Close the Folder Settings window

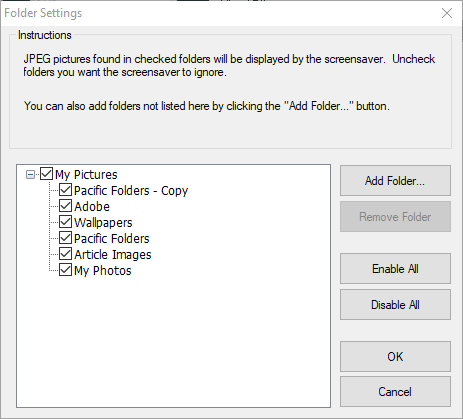tap(447, 13)
